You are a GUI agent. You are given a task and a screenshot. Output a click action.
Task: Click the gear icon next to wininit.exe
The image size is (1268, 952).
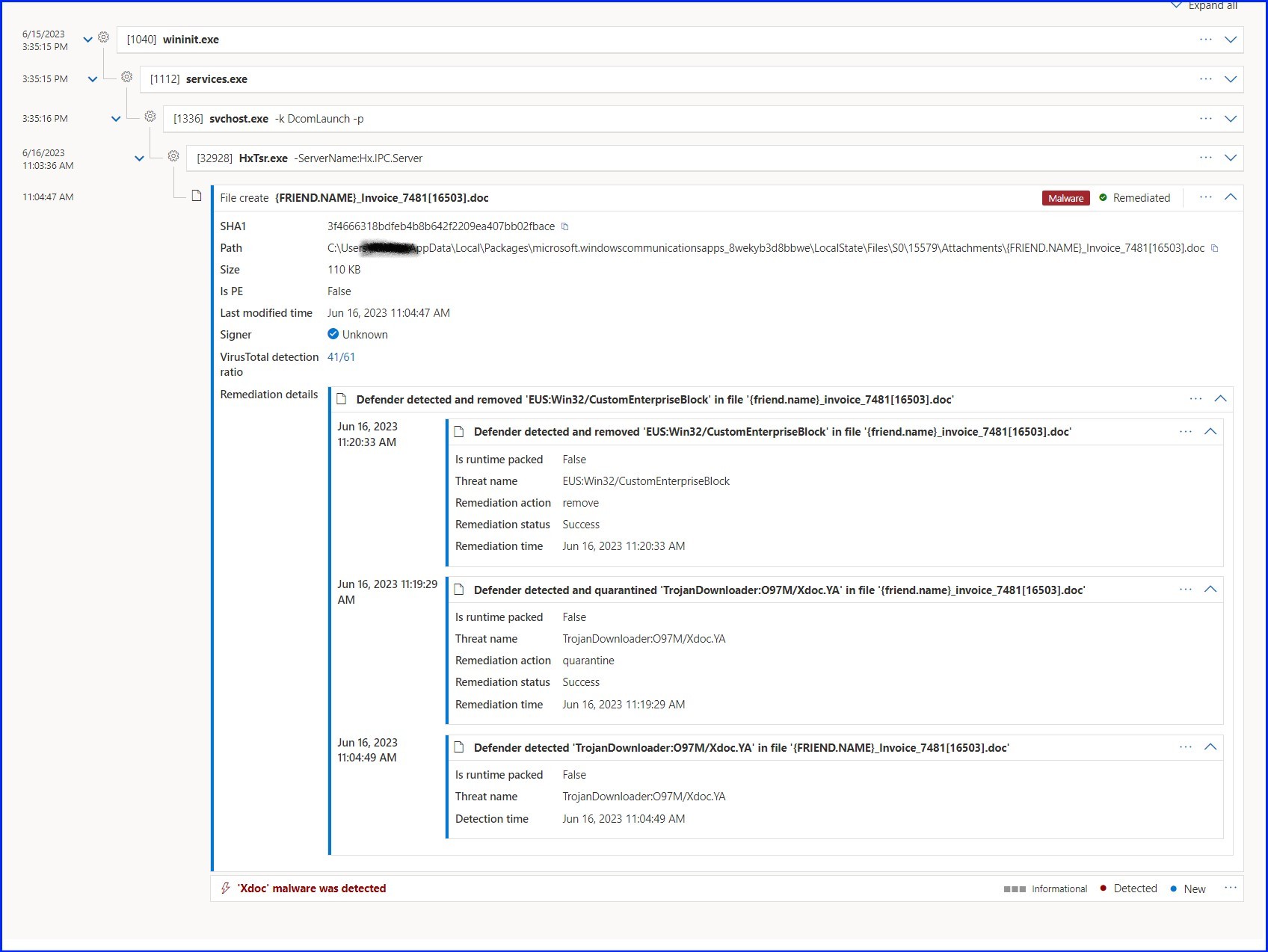tap(103, 38)
